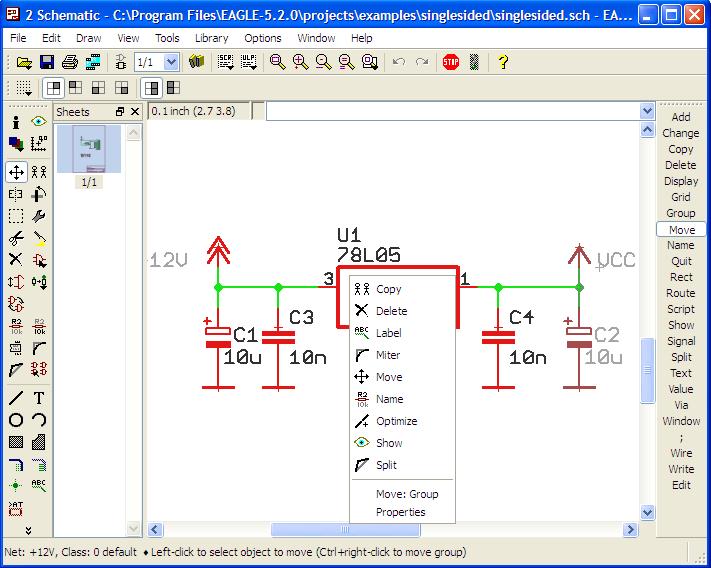Click the canvas vertical scrollbar thumb

648,370
